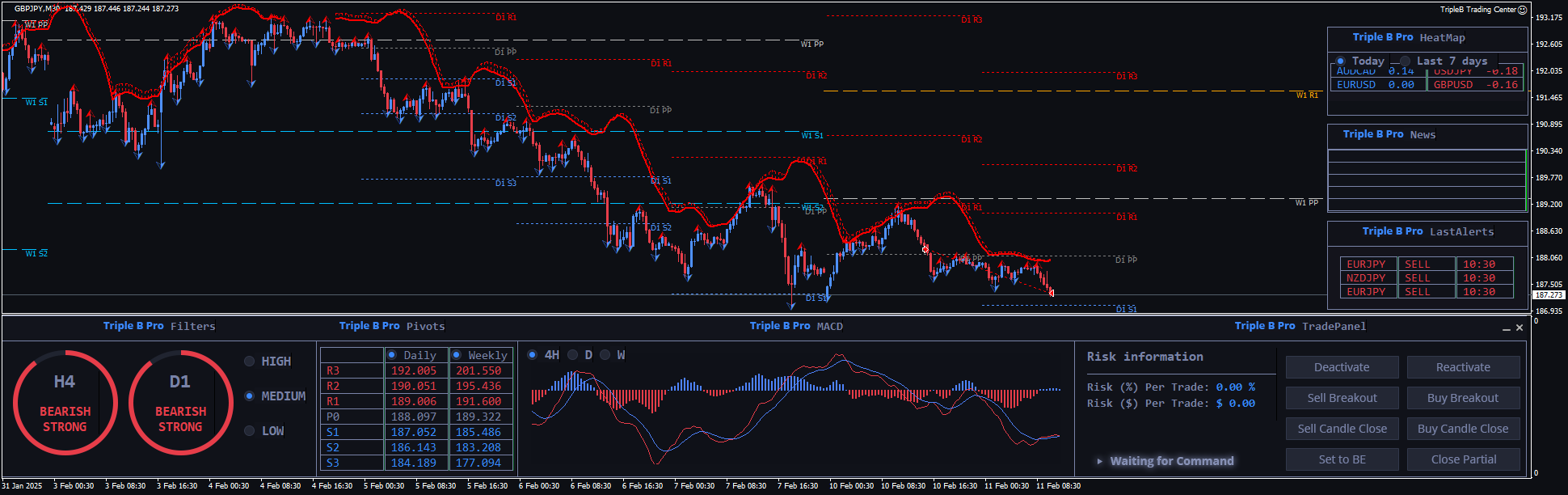Toggle the Weekly pivots radio button
This screenshot has height=495, width=1568.
(x=457, y=355)
